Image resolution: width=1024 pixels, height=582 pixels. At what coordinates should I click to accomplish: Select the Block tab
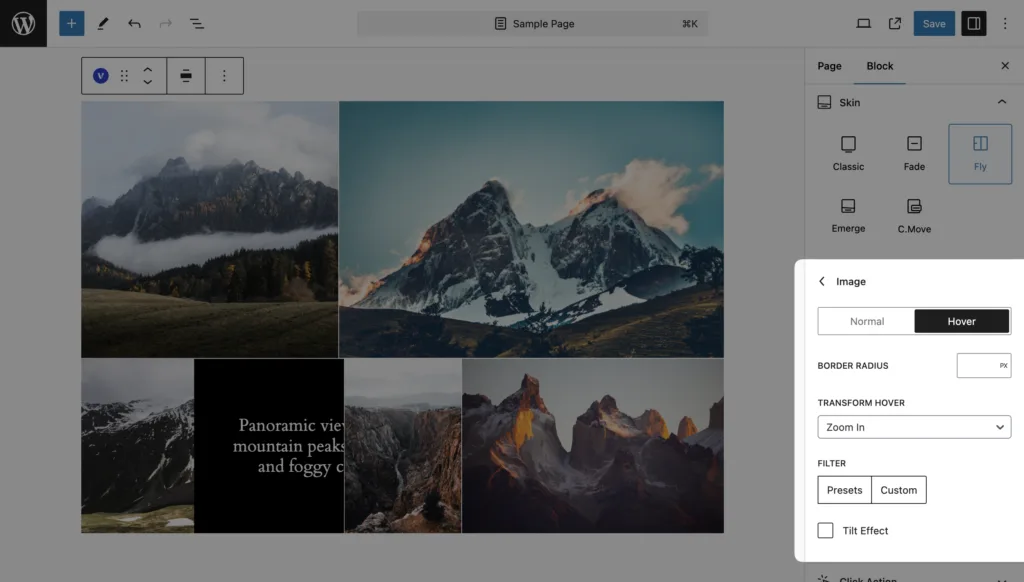pos(880,66)
